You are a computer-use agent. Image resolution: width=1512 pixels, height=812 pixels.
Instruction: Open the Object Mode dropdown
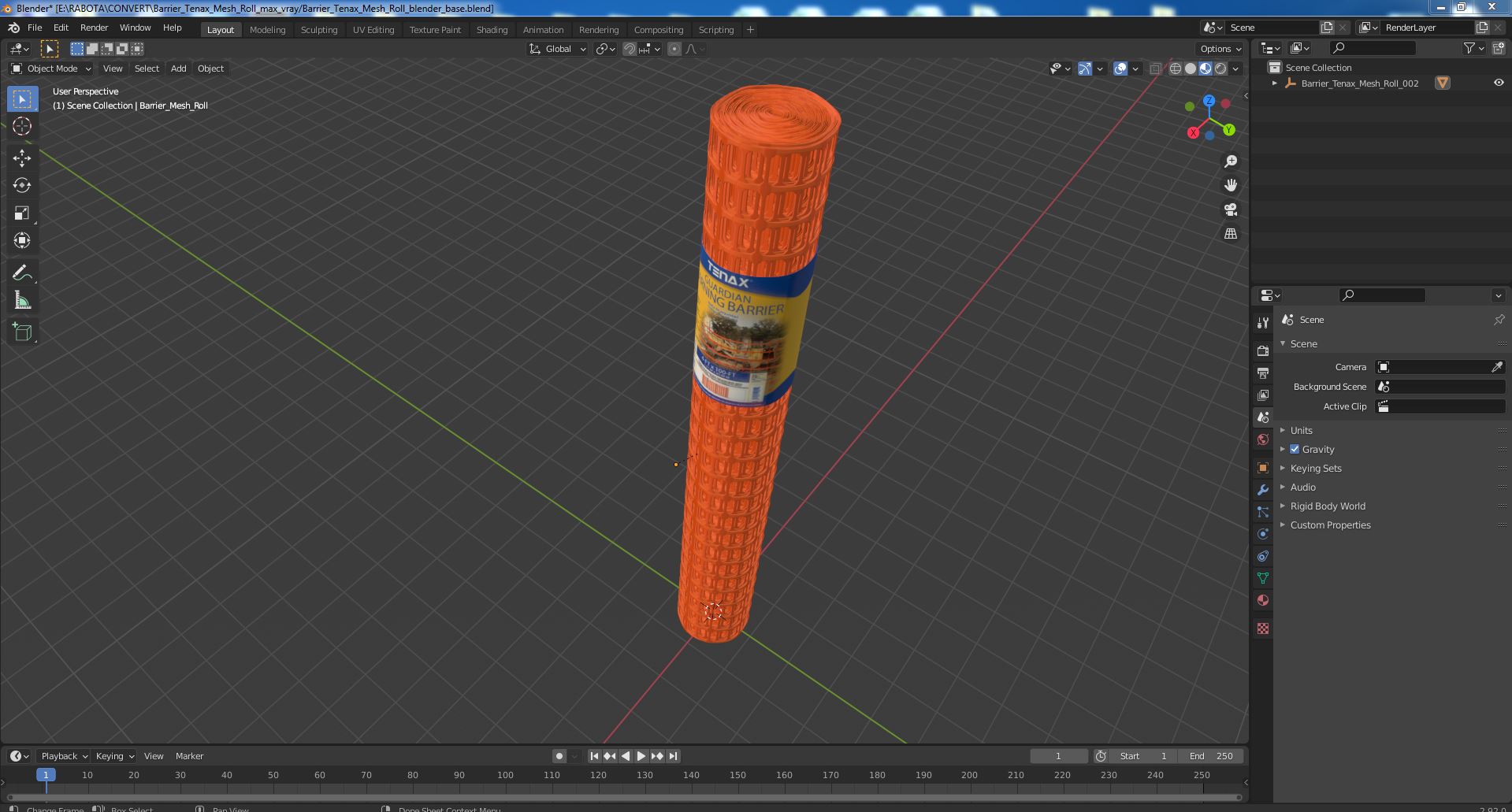coord(52,69)
